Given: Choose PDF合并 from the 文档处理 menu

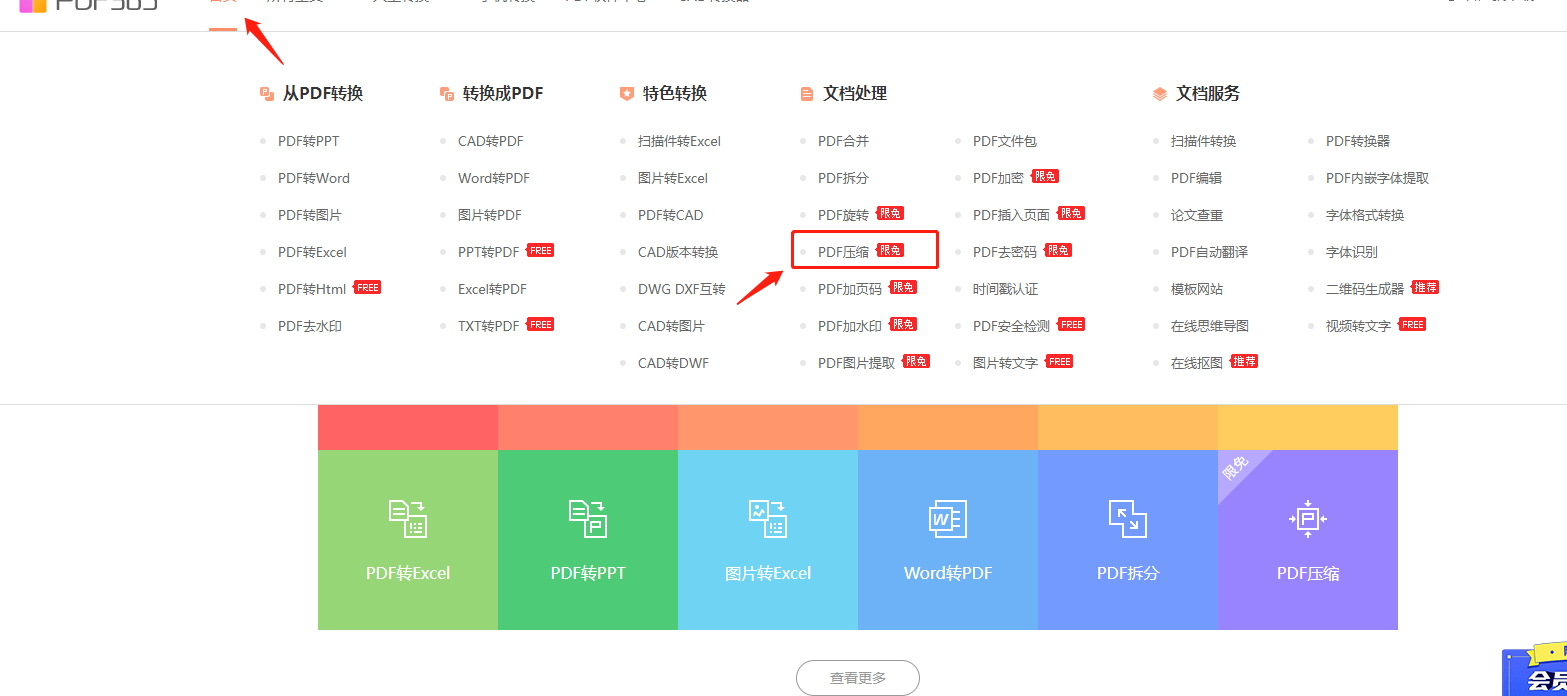Looking at the screenshot, I should [843, 141].
